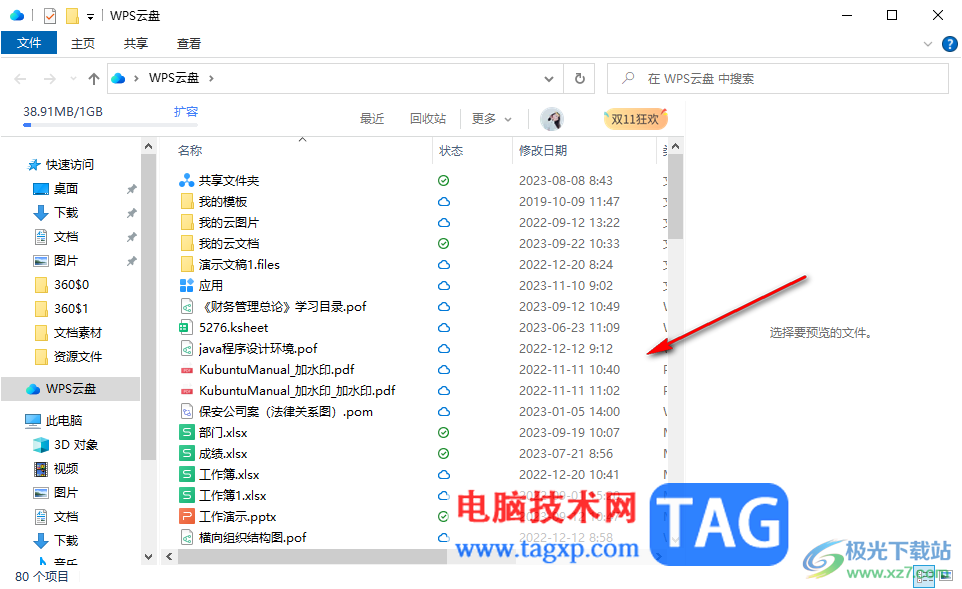
Task: Click cloud status icon for 我的模板
Action: [x=444, y=201]
